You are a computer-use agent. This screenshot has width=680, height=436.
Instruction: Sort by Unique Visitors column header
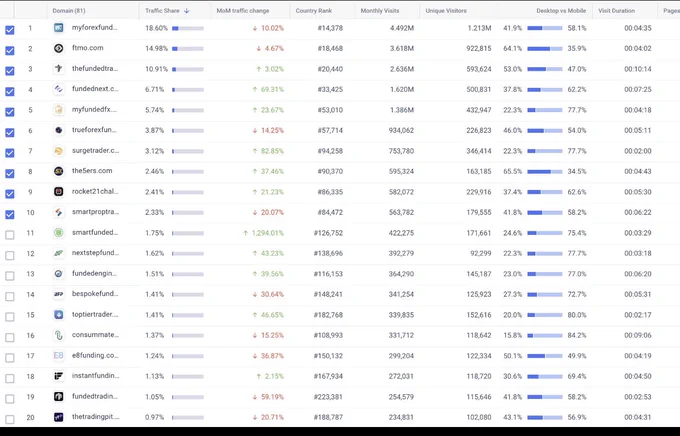446,11
